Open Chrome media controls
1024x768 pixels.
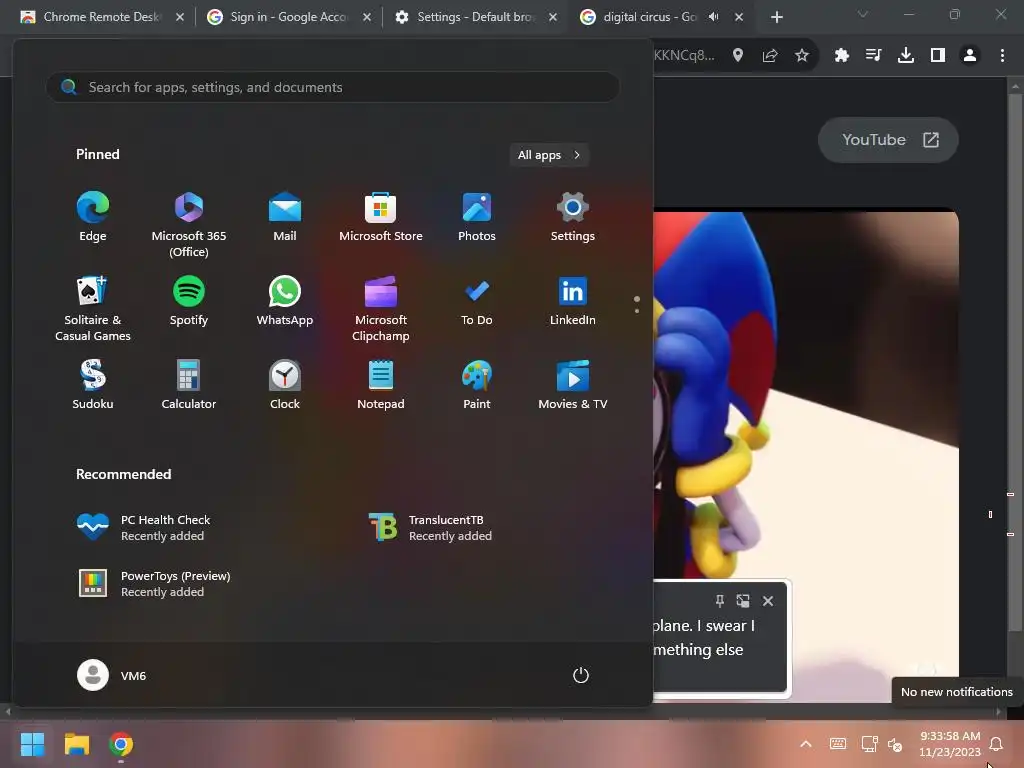coord(874,56)
